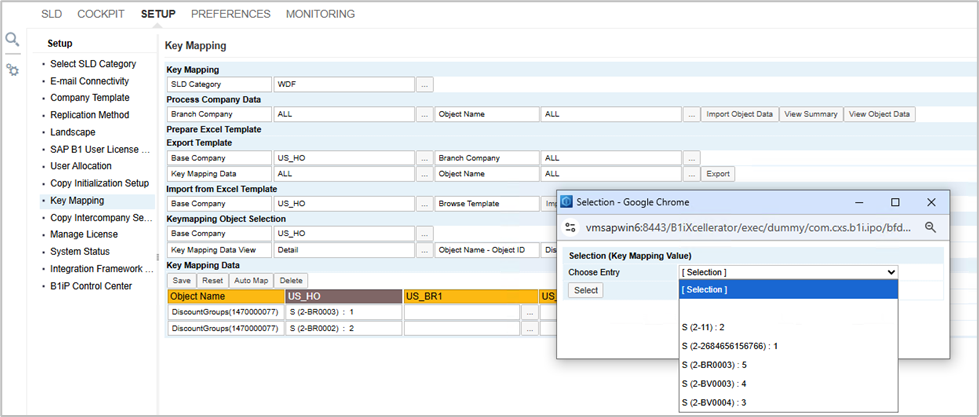
Task: Open the COCKPIT tab
Action: point(101,14)
